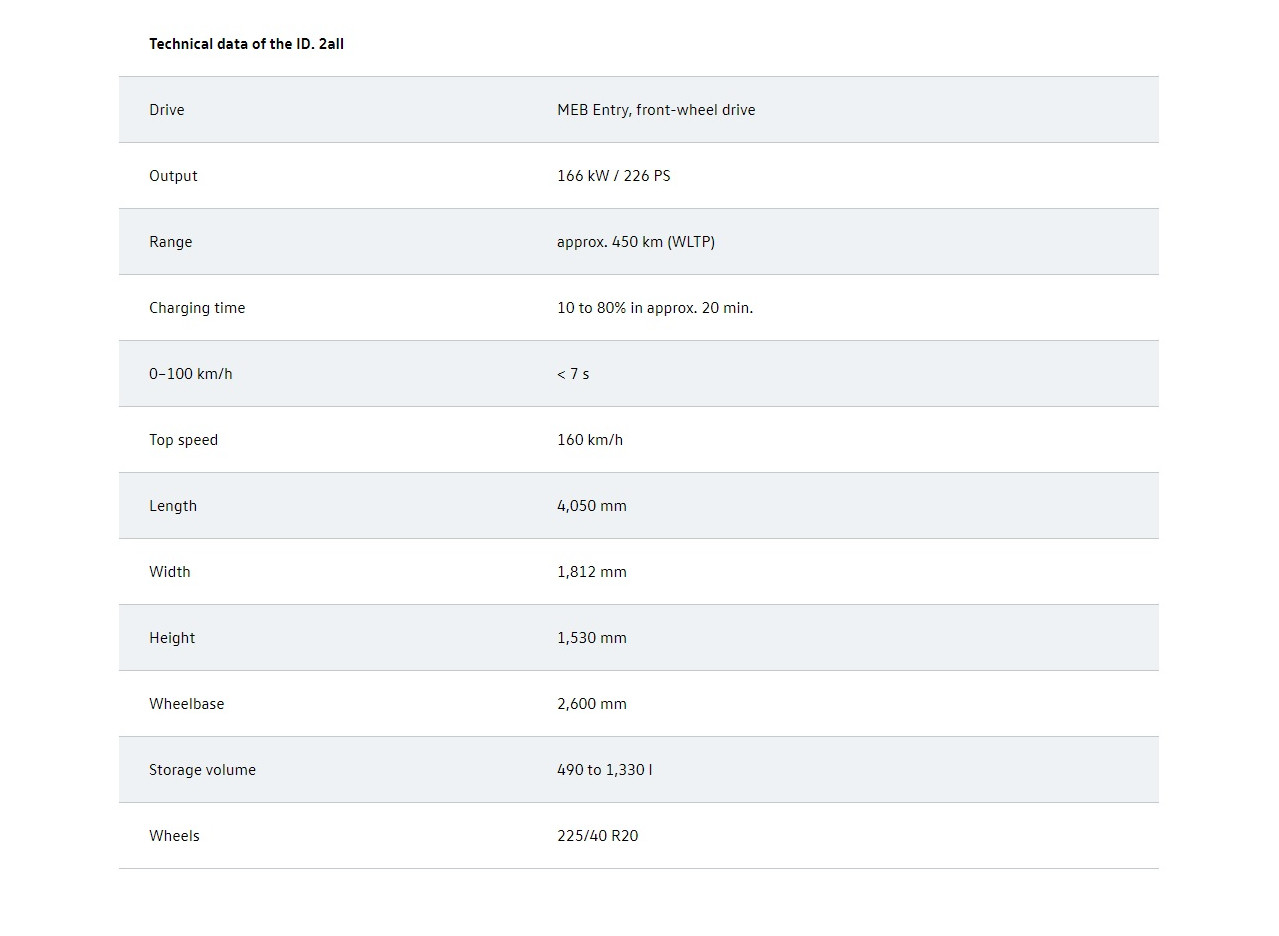This screenshot has height=936, width=1279.
Task: Select the '1,812 mm' width value
Action: tap(592, 572)
